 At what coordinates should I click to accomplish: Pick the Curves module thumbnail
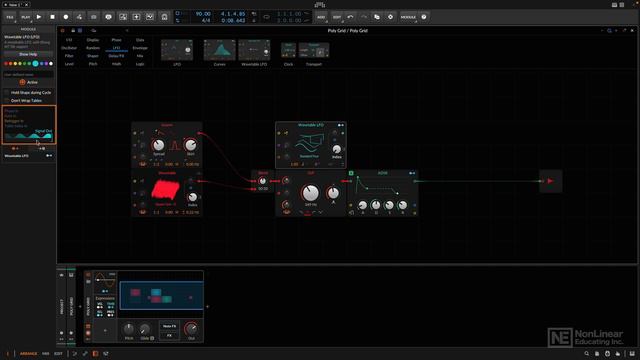pos(220,50)
